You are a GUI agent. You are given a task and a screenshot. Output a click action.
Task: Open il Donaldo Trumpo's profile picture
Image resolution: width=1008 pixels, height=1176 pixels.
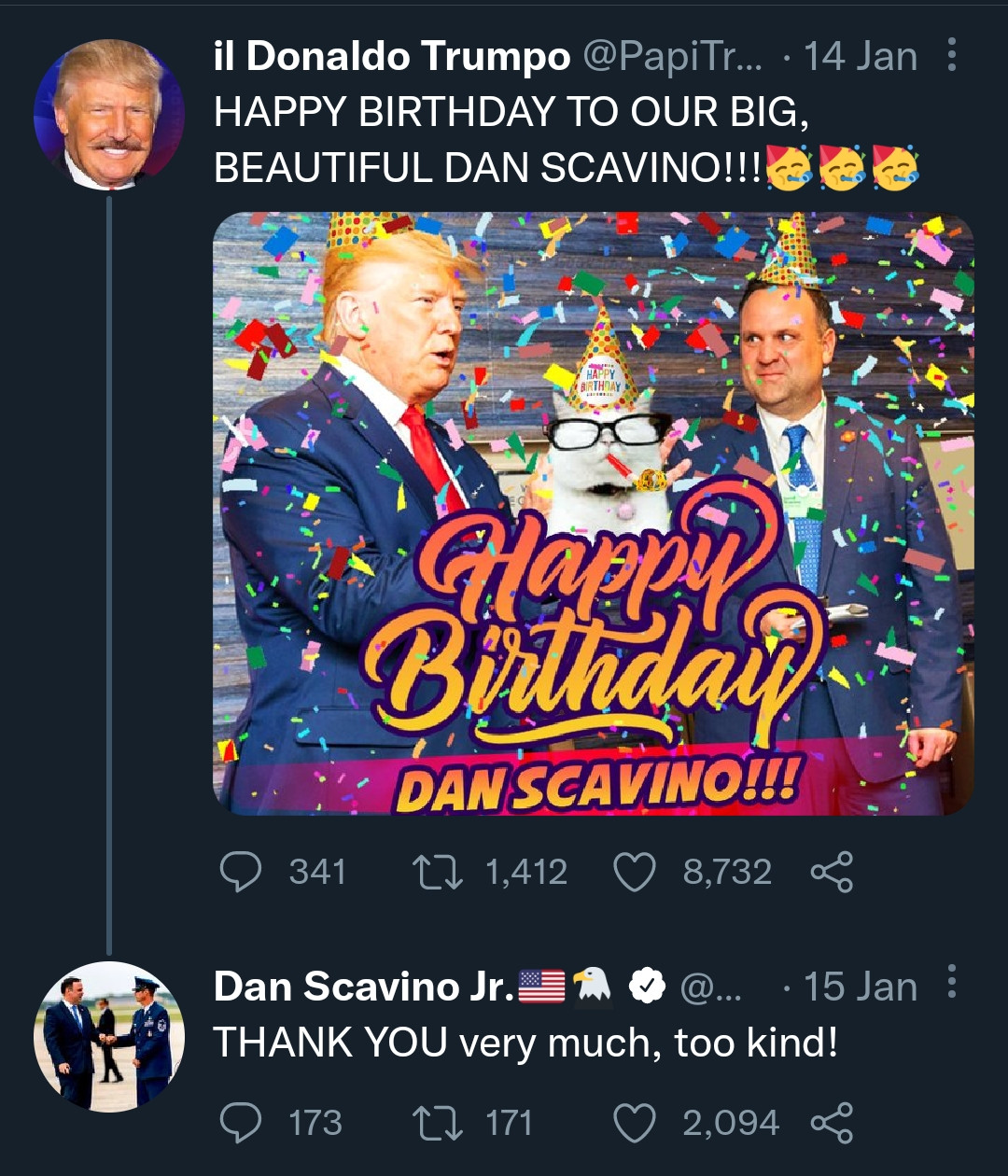click(109, 115)
